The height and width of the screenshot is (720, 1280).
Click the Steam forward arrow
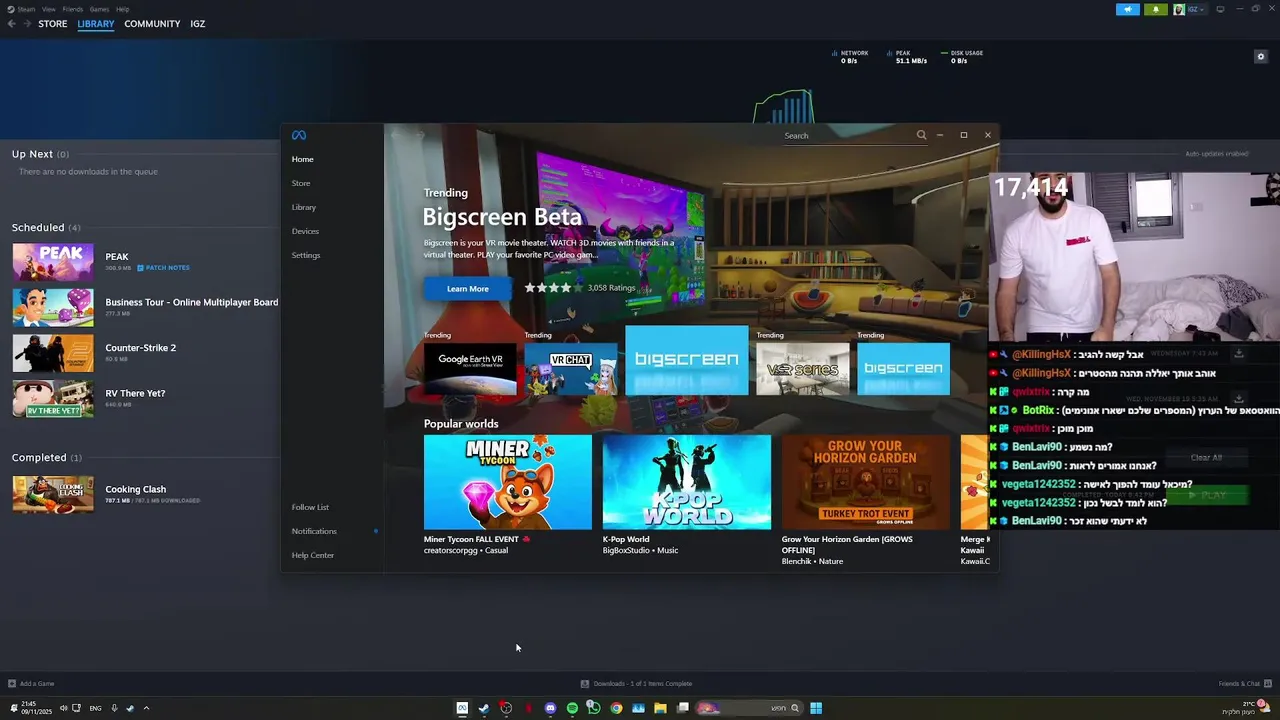click(x=27, y=24)
